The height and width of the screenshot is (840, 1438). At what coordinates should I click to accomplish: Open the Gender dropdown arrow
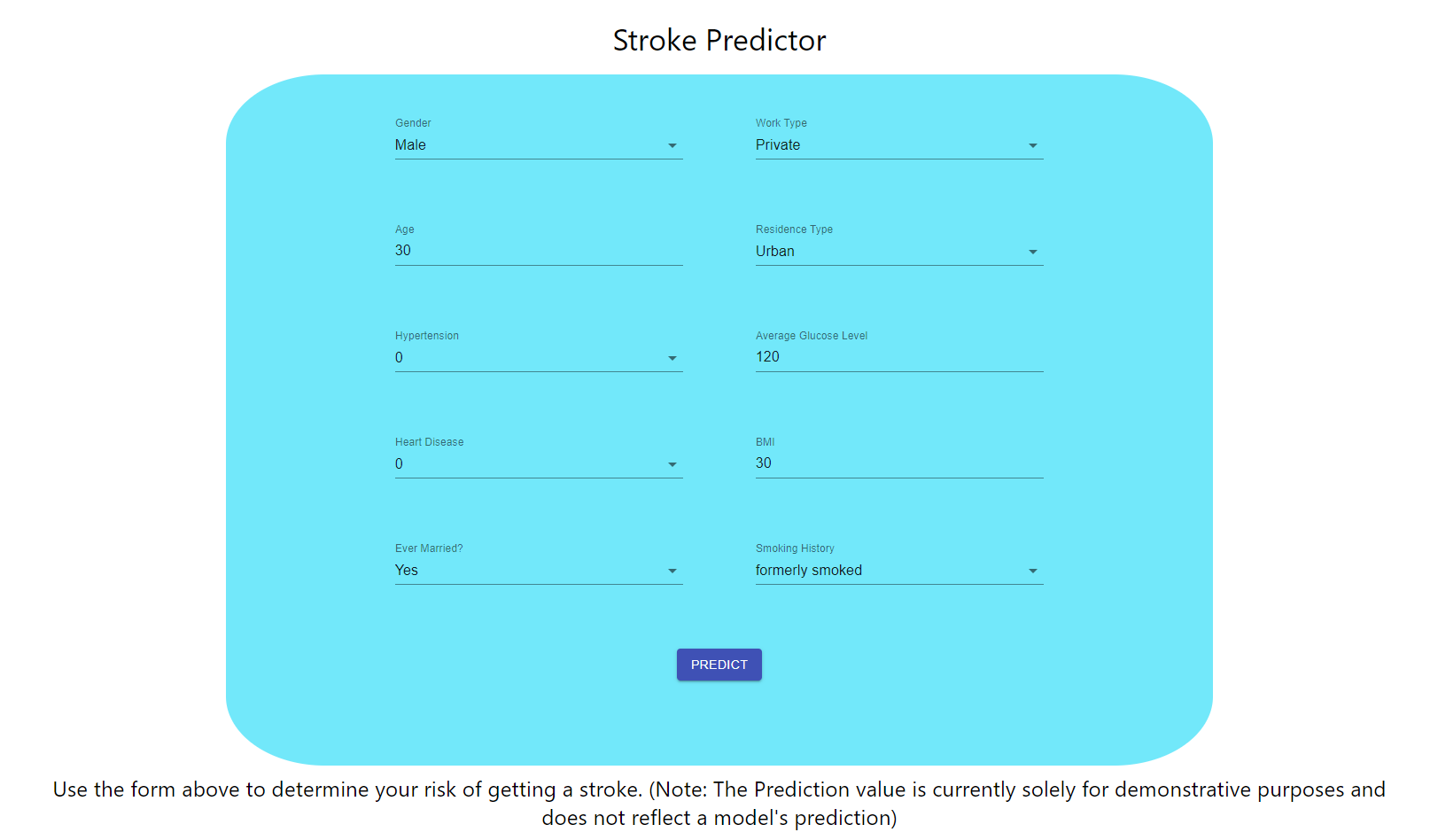[673, 145]
